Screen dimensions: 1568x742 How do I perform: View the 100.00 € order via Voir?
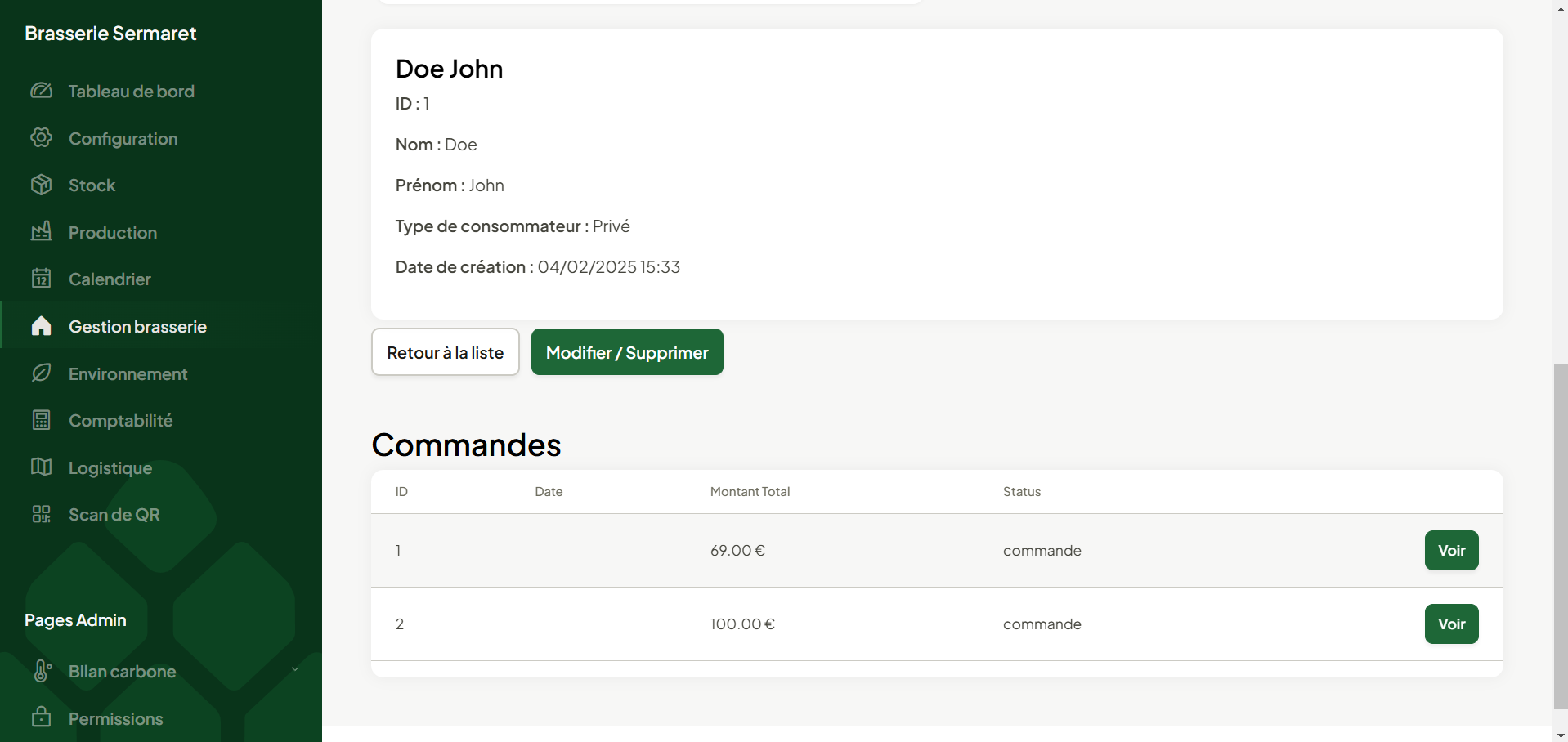1451,624
